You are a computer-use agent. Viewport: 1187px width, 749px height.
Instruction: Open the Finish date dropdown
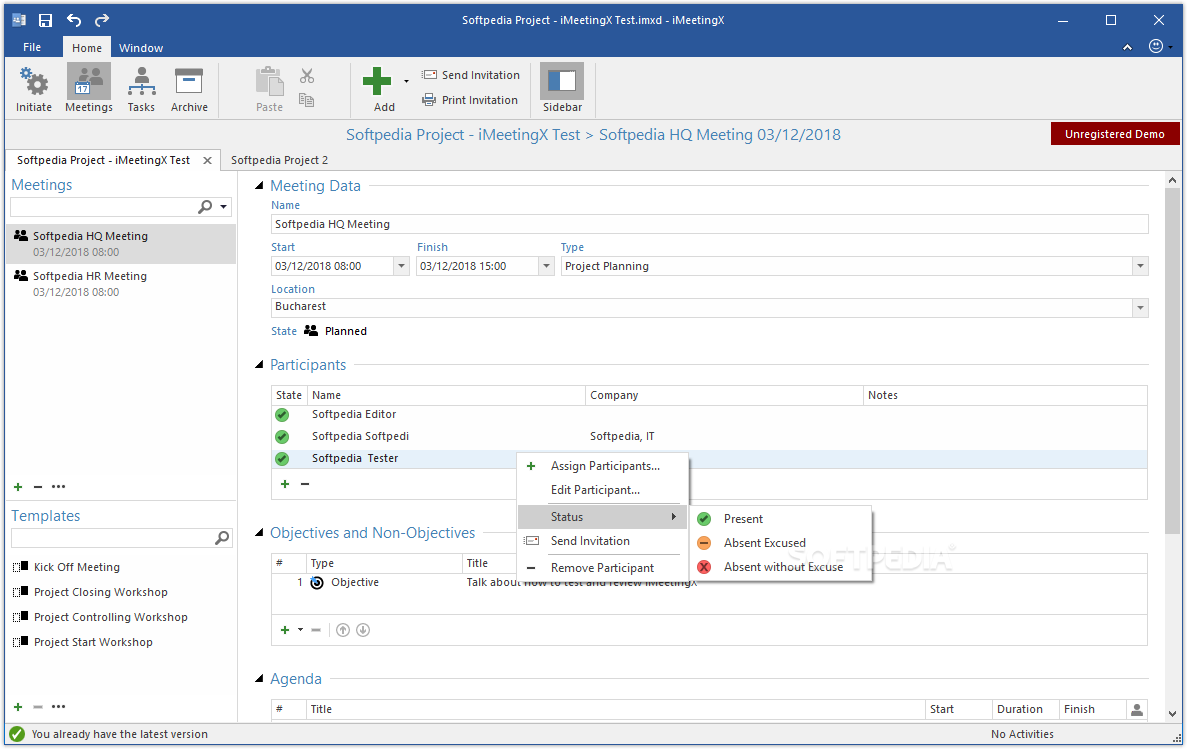tap(547, 267)
